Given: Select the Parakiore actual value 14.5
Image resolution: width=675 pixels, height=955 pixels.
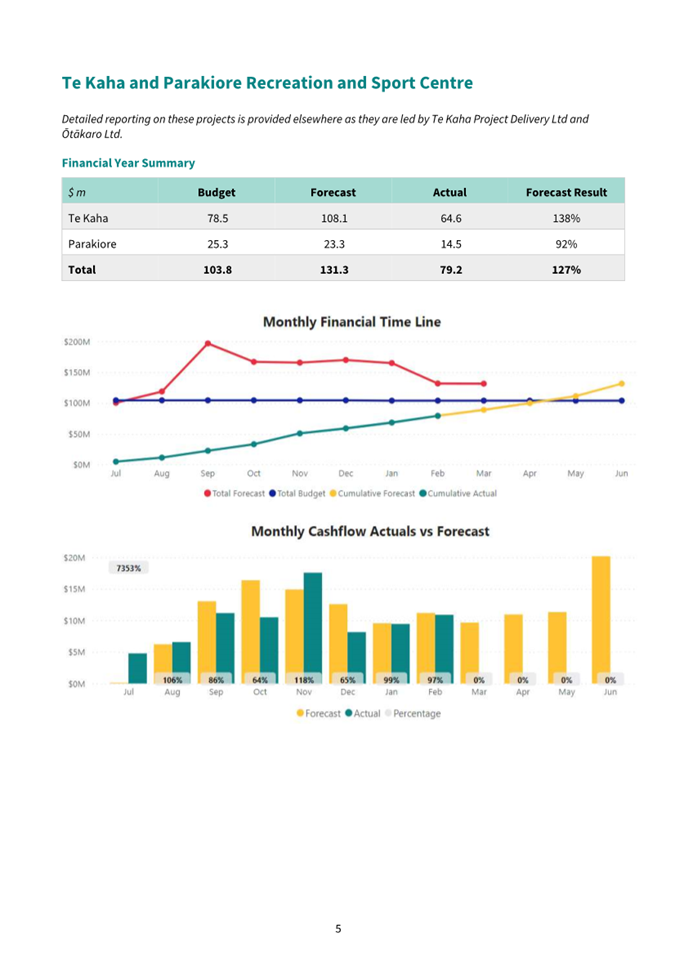Looking at the screenshot, I should [x=451, y=244].
